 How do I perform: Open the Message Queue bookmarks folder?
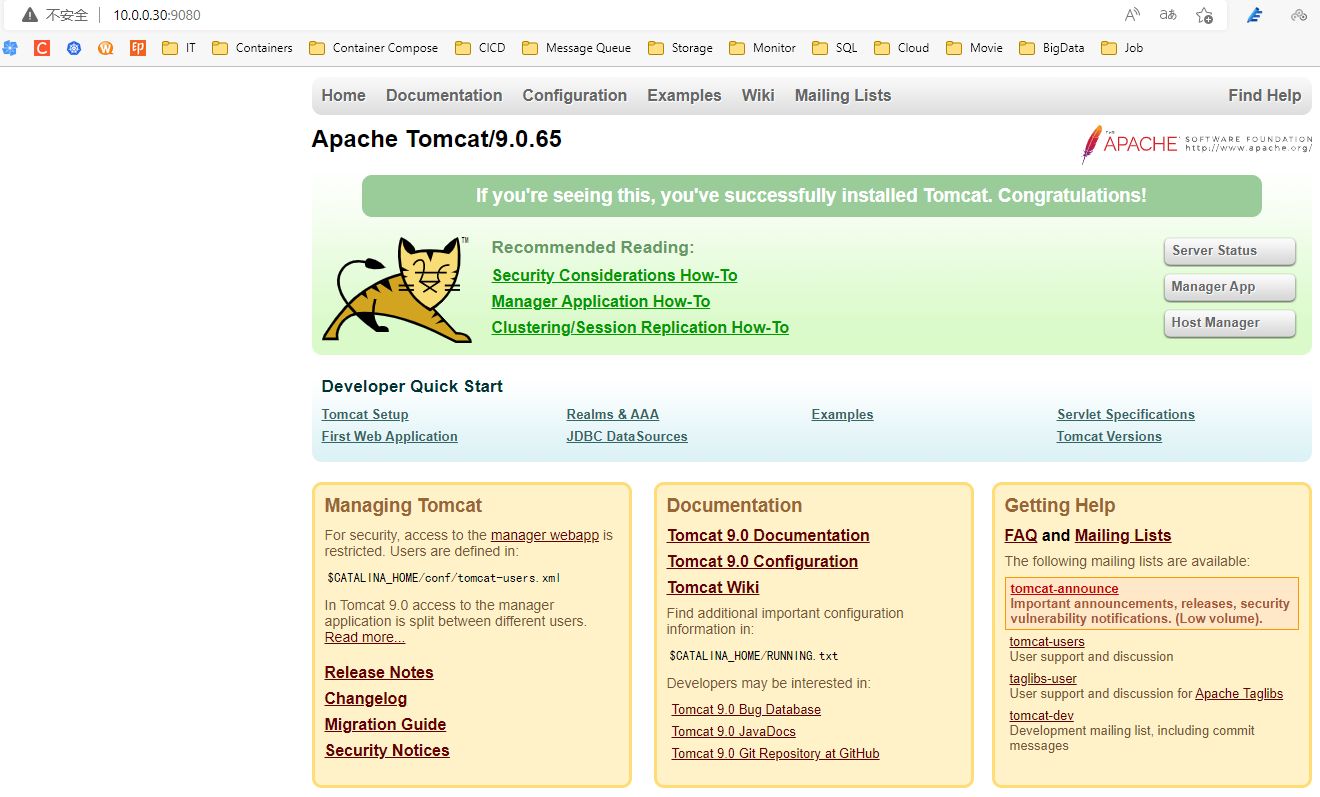pyautogui.click(x=577, y=47)
